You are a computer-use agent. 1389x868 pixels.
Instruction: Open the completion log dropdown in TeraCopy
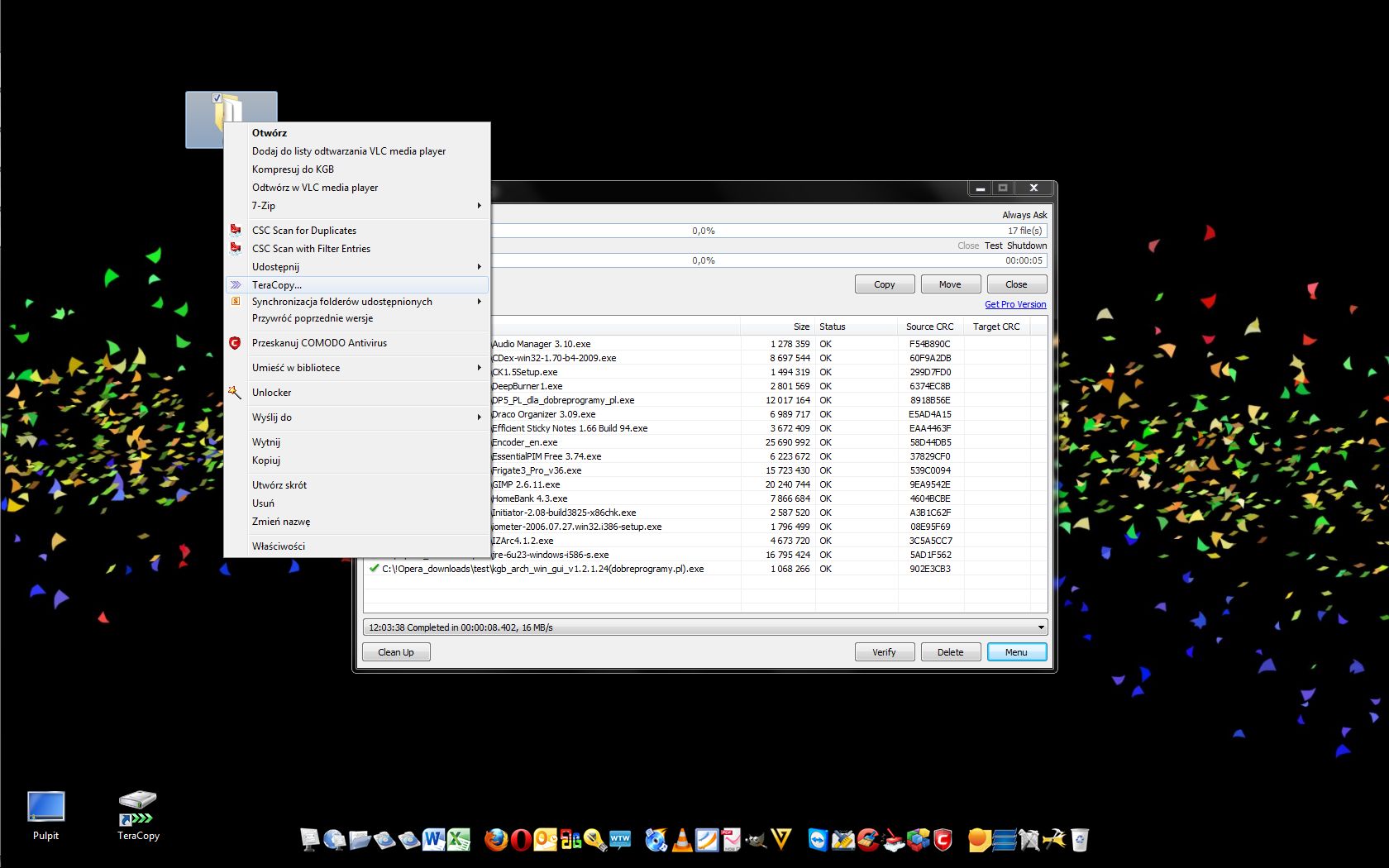1041,627
